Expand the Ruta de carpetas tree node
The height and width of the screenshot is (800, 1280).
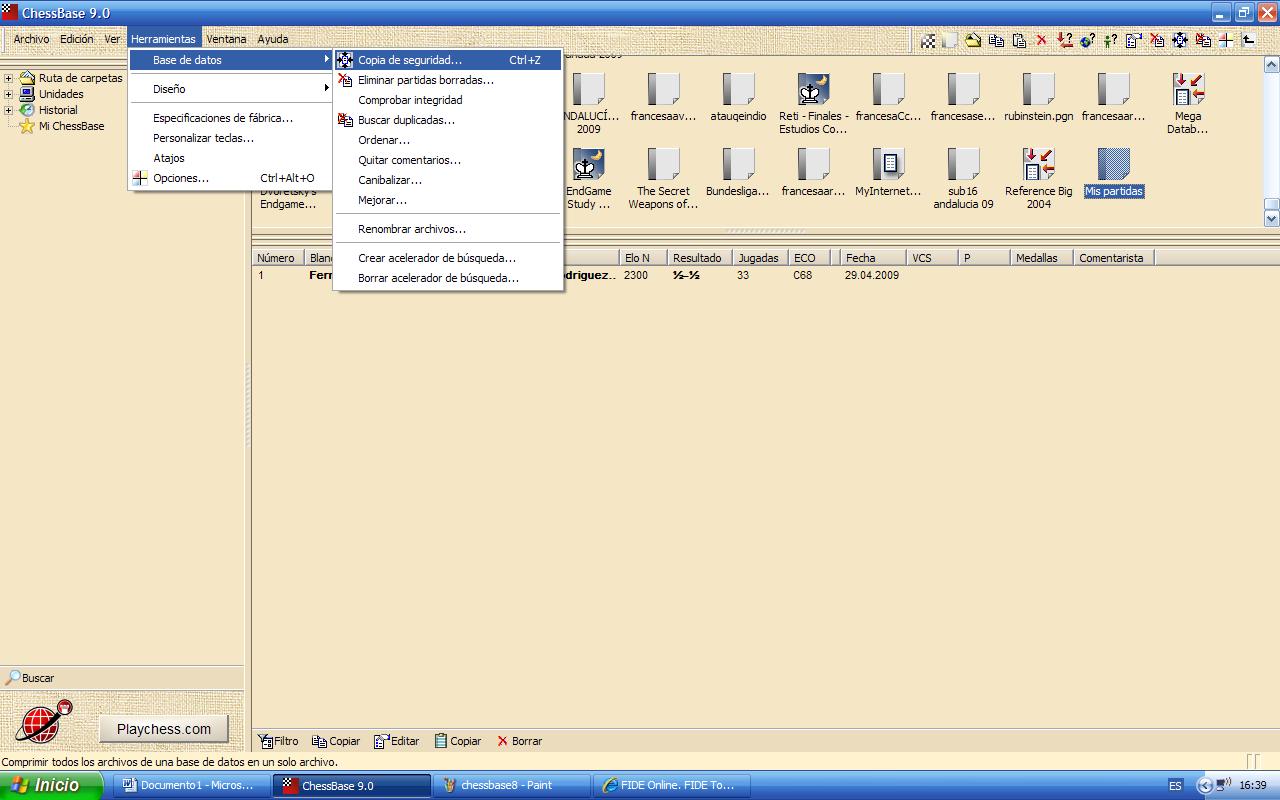coord(8,78)
